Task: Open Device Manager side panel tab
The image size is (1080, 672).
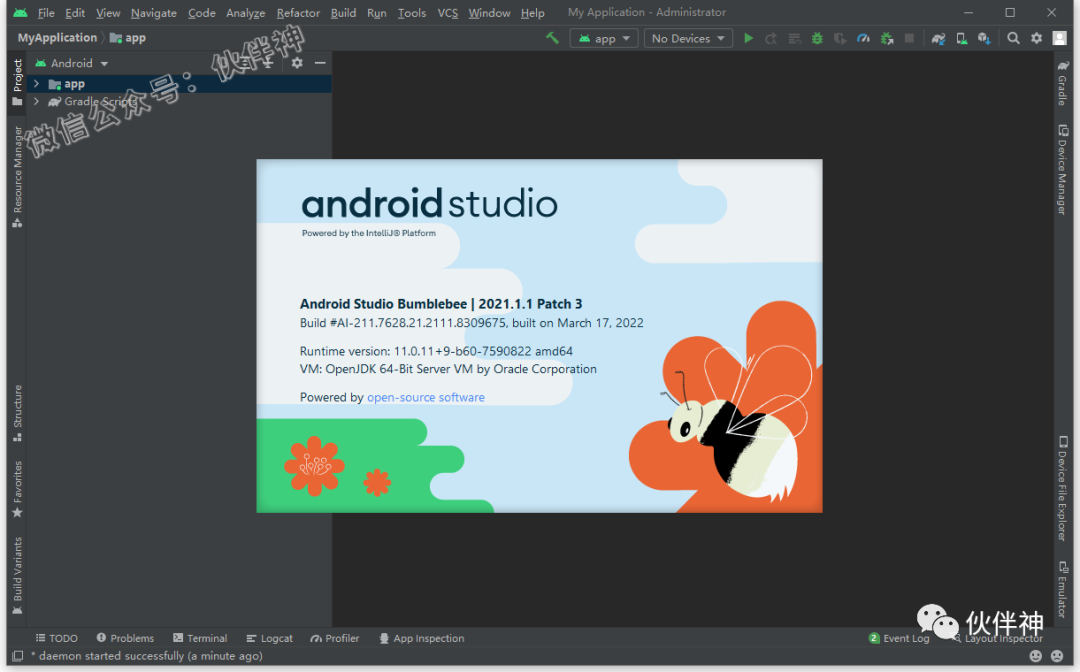Action: (1063, 170)
